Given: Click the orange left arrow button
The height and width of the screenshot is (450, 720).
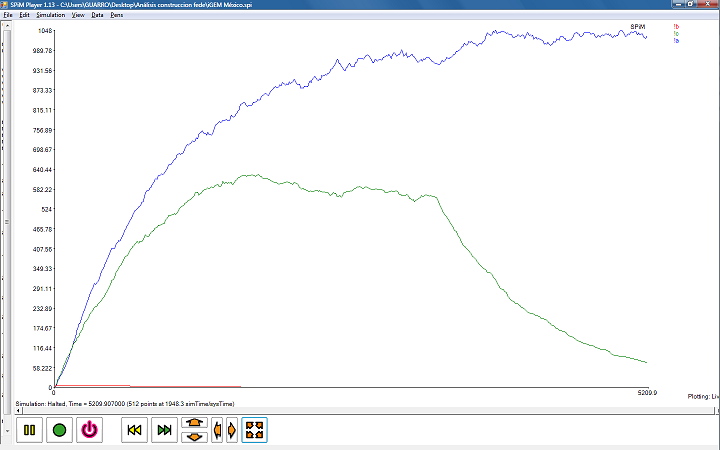Looking at the screenshot, I should pos(217,430).
